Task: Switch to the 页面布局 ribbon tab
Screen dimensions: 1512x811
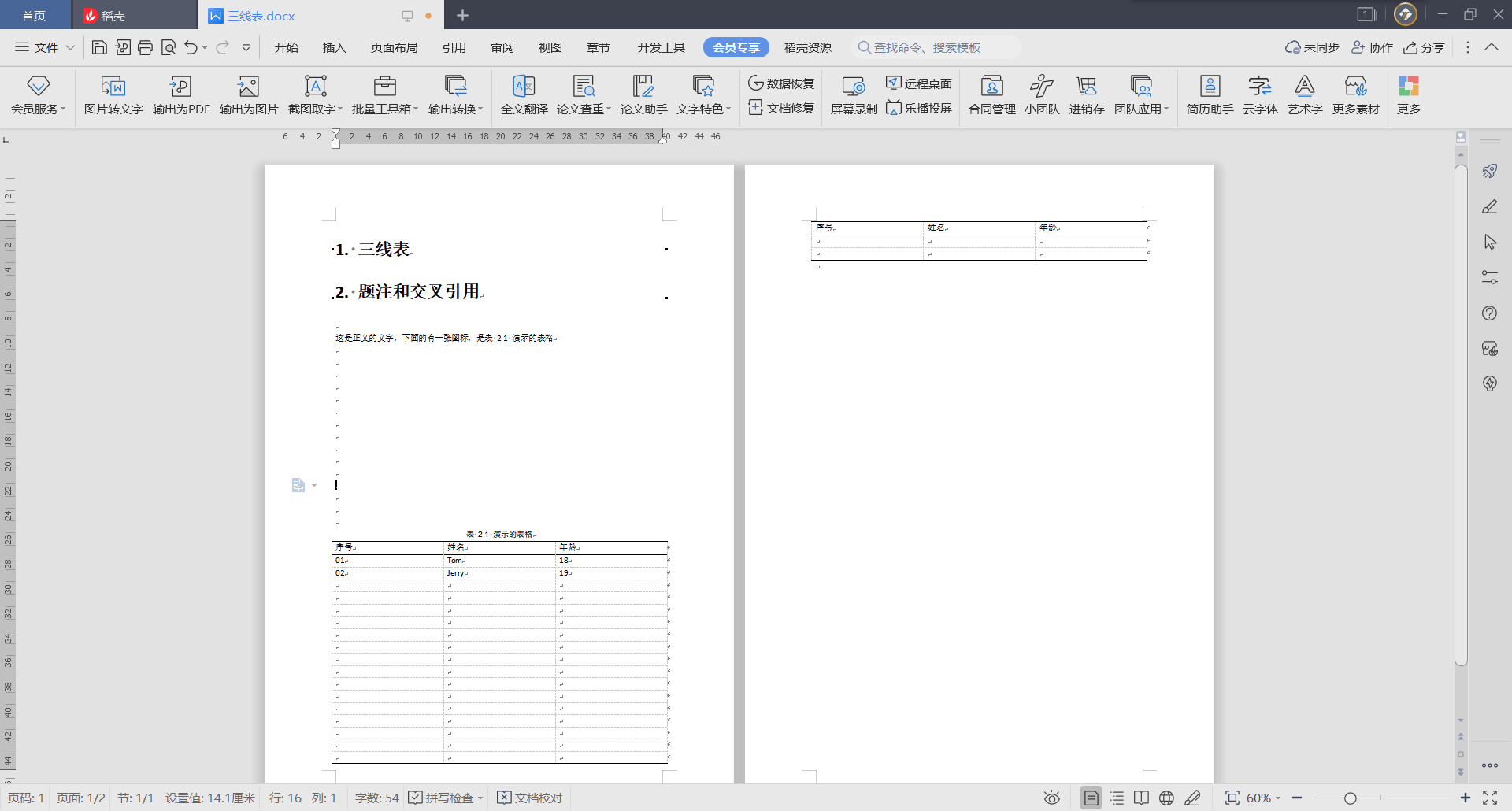Action: pyautogui.click(x=394, y=47)
